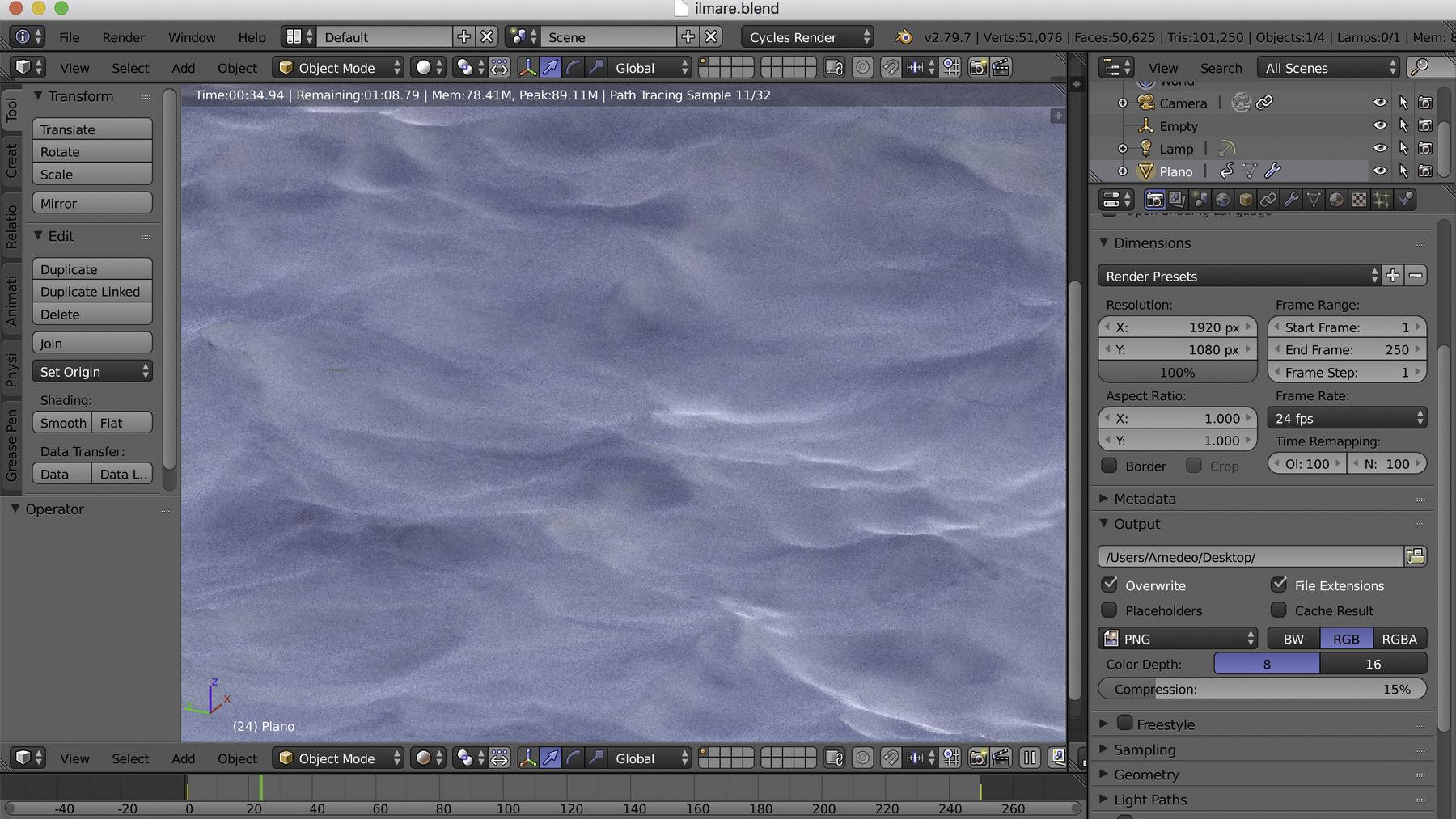Screen dimensions: 1456x819
Task: Disable the Overwrite checkbox
Action: [x=1111, y=585]
